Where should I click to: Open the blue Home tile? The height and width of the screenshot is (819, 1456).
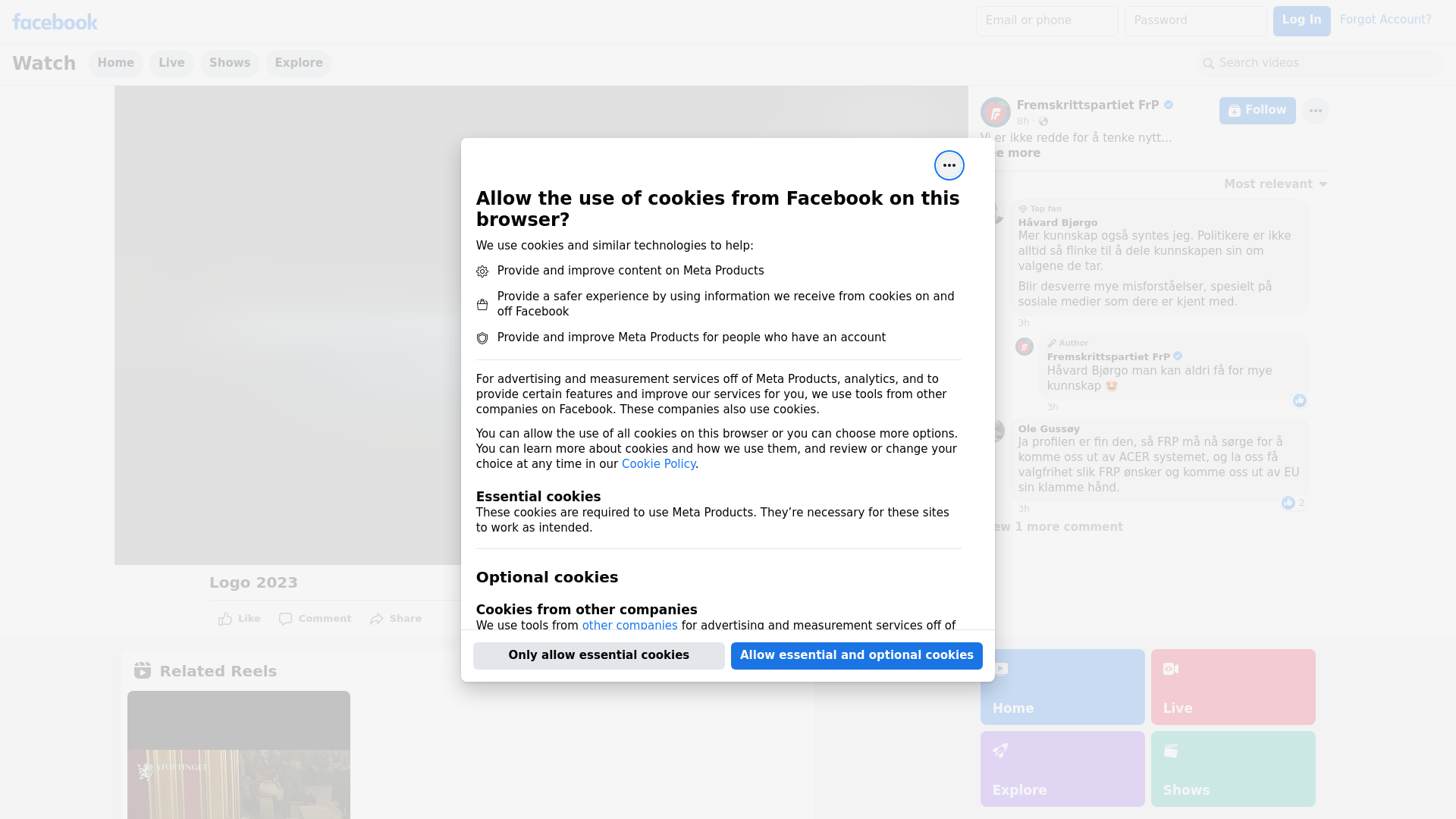click(x=1062, y=687)
